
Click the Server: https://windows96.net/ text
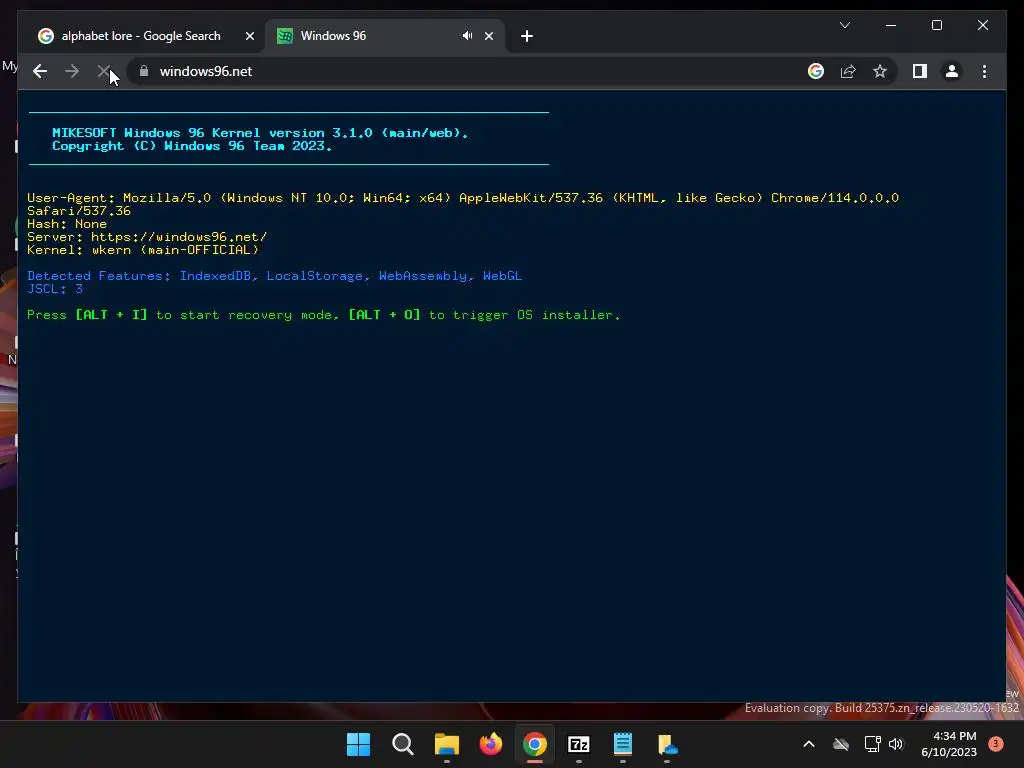pyautogui.click(x=147, y=237)
